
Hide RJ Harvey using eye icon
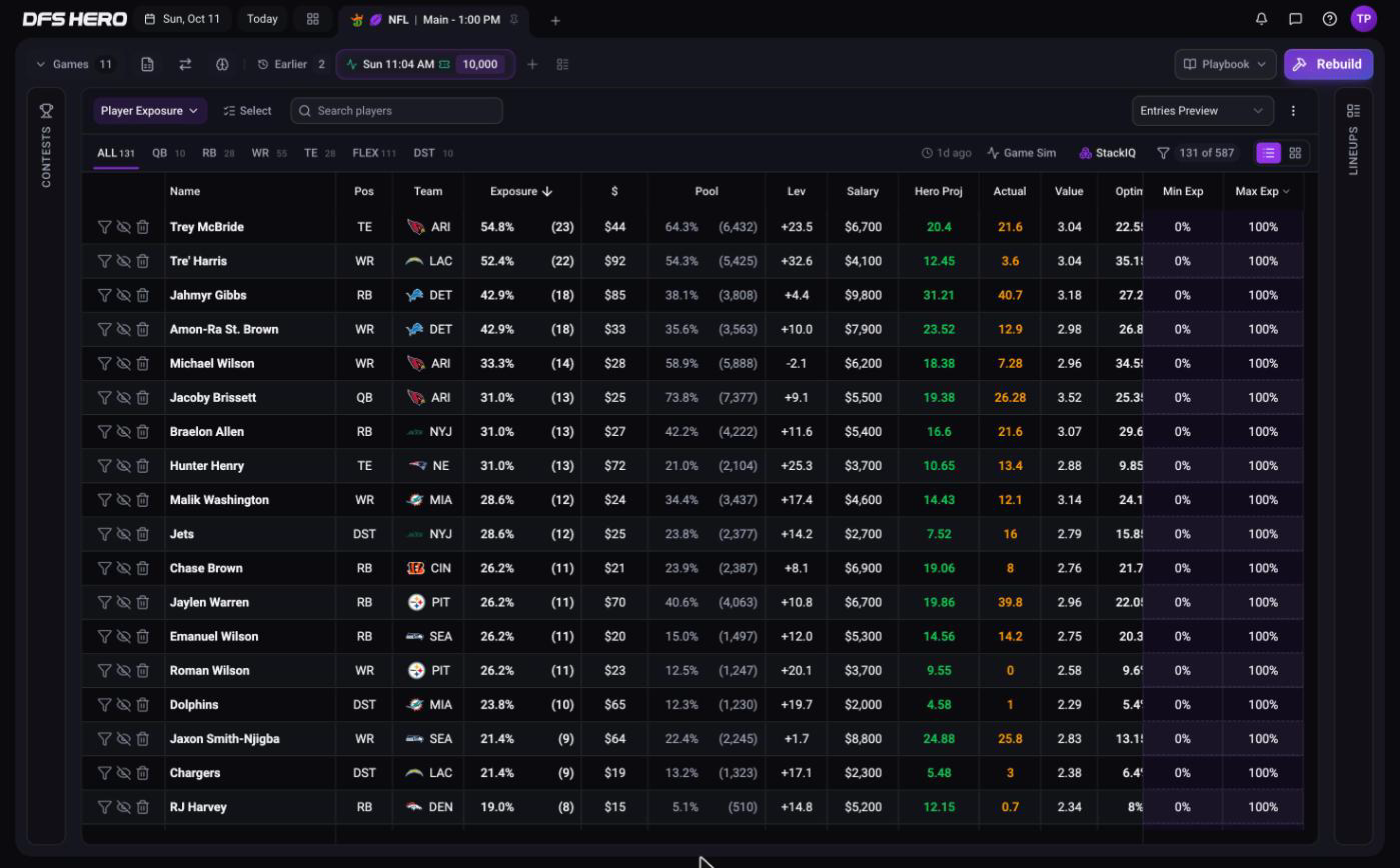pos(124,807)
